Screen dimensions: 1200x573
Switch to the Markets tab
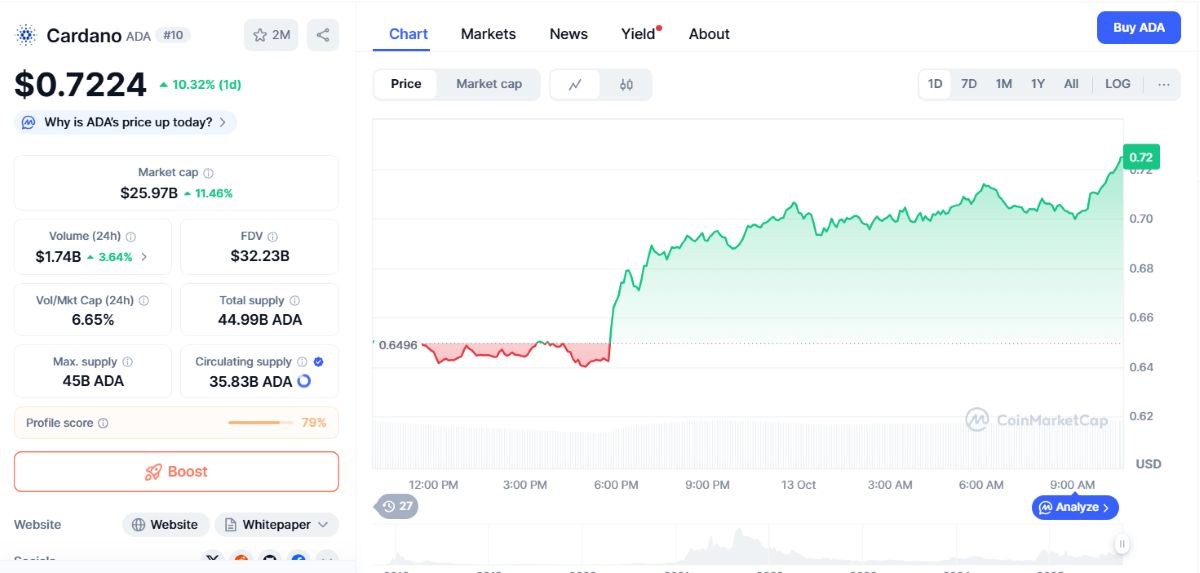click(488, 34)
